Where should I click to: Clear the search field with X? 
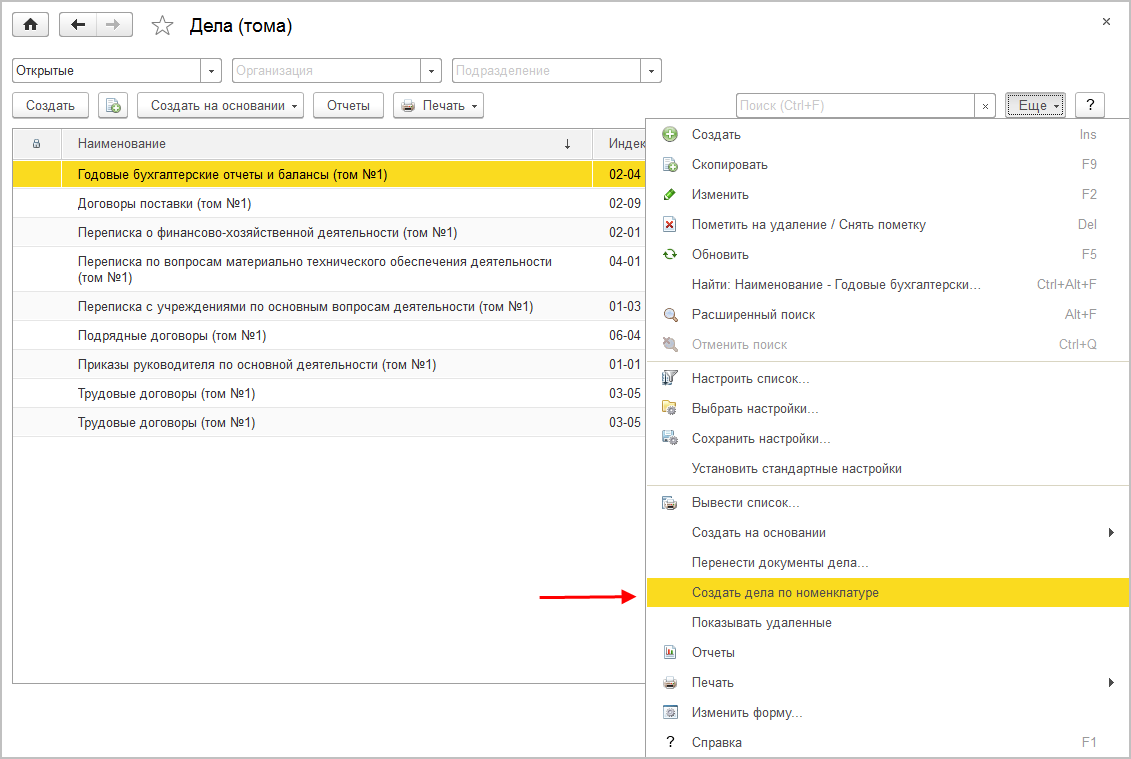[x=985, y=105]
